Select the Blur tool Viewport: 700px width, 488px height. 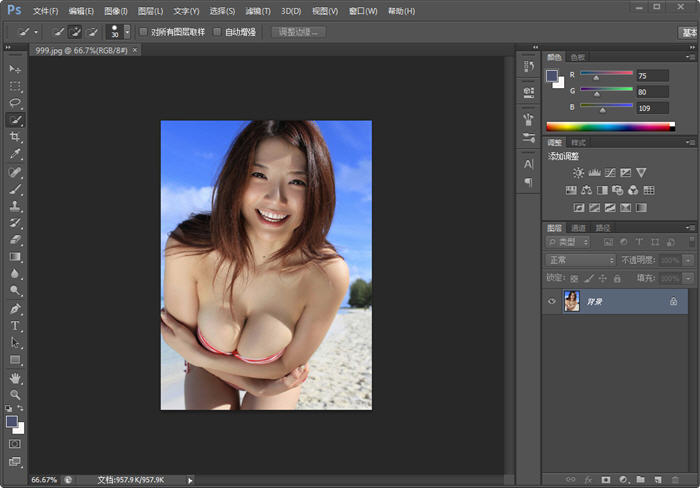point(15,273)
